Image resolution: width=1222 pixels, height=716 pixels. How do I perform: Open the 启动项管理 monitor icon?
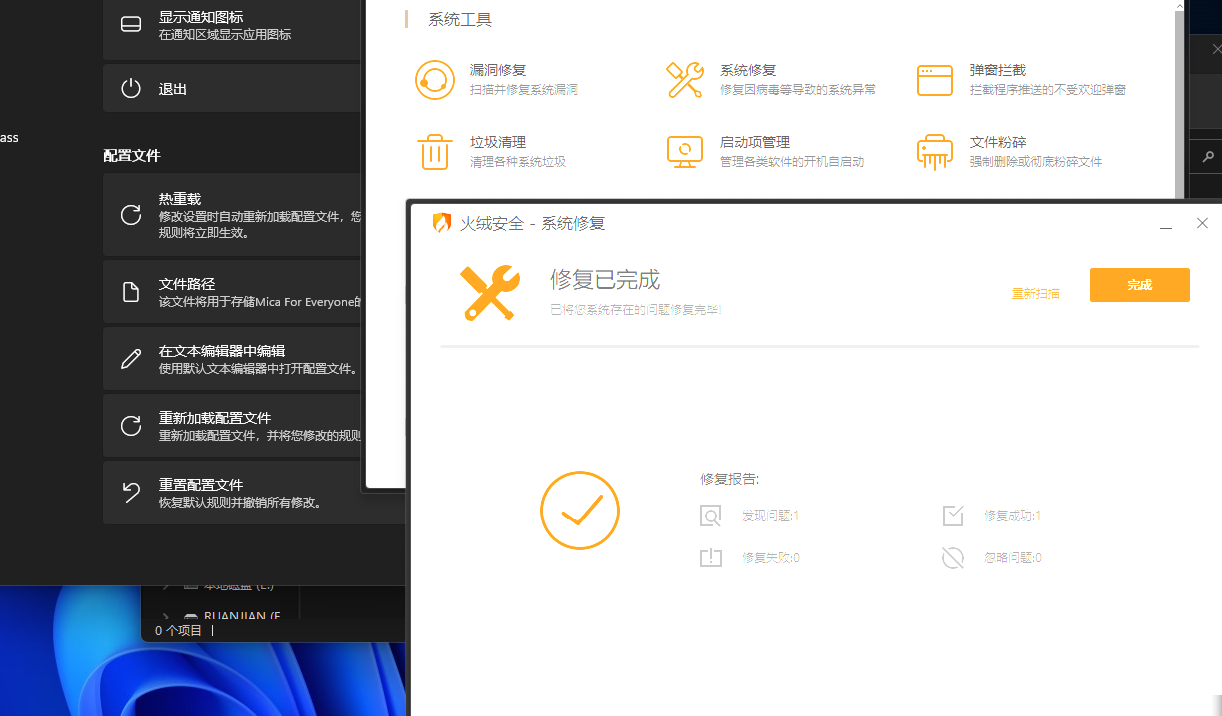pyautogui.click(x=685, y=152)
